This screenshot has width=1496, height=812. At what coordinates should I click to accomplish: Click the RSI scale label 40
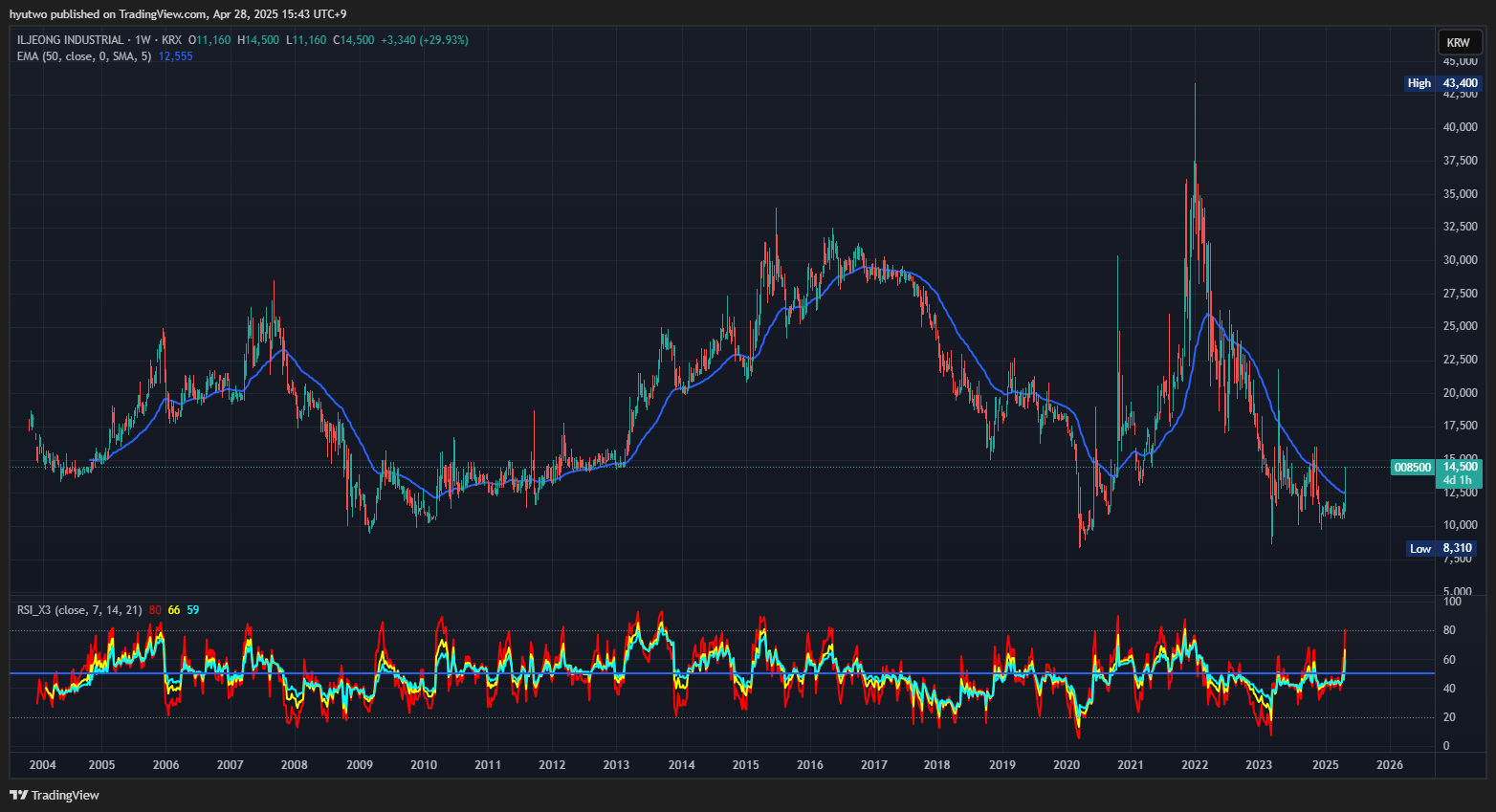coord(1449,689)
